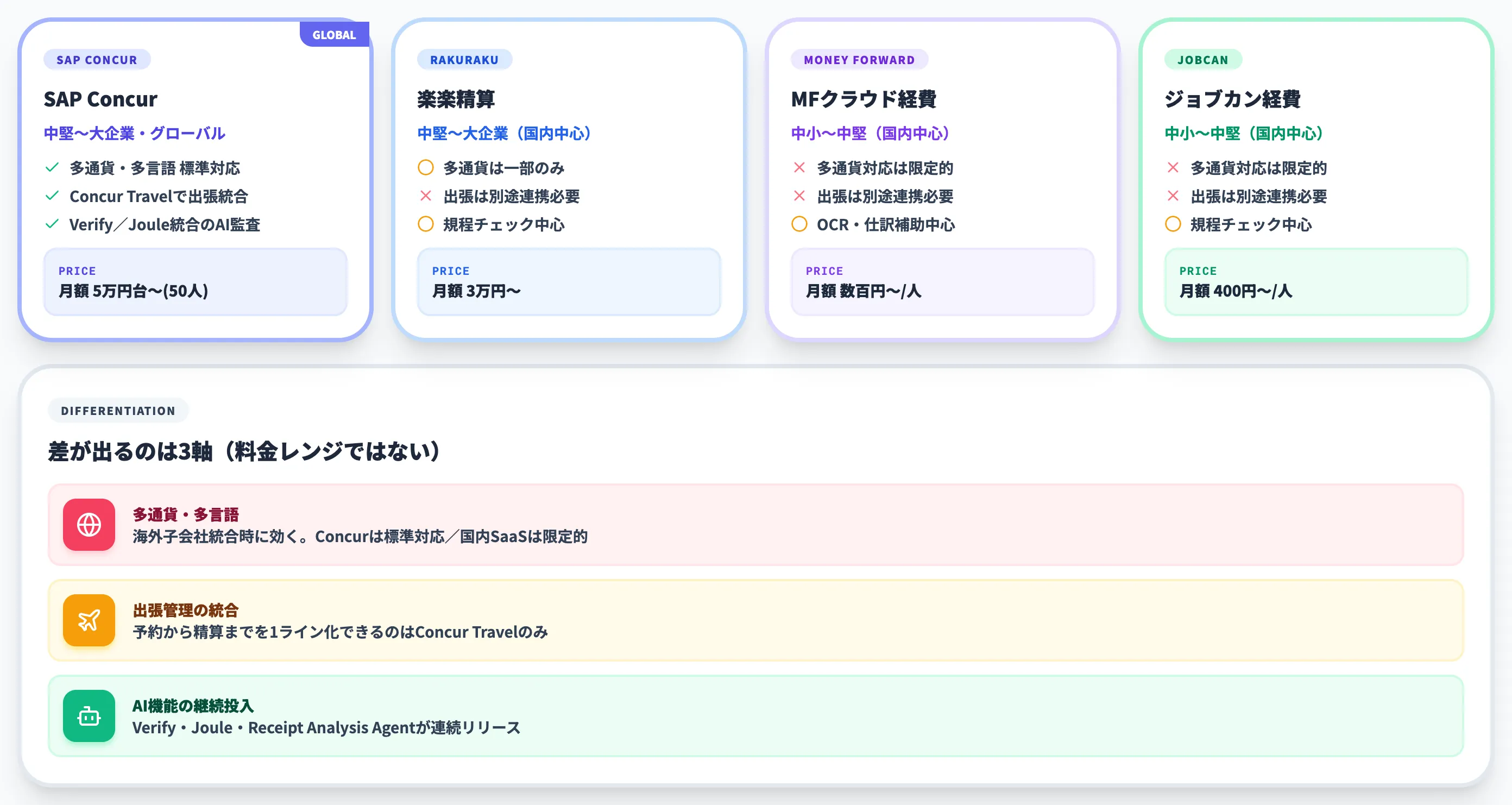The image size is (1512, 805).
Task: Click the orange airplane icon for 出張管理の統合
Action: pyautogui.click(x=89, y=620)
